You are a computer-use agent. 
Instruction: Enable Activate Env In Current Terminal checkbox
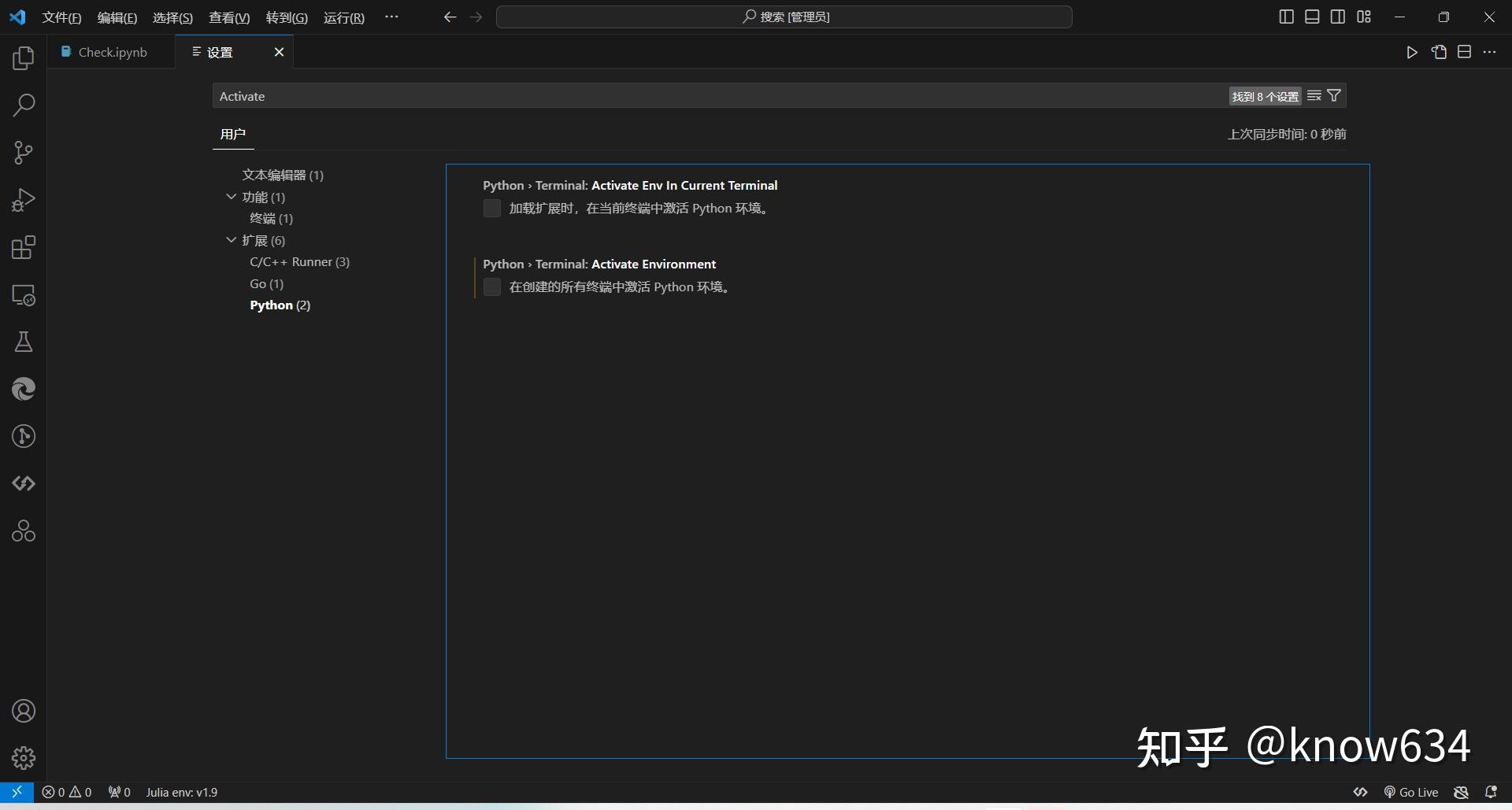[x=492, y=209]
